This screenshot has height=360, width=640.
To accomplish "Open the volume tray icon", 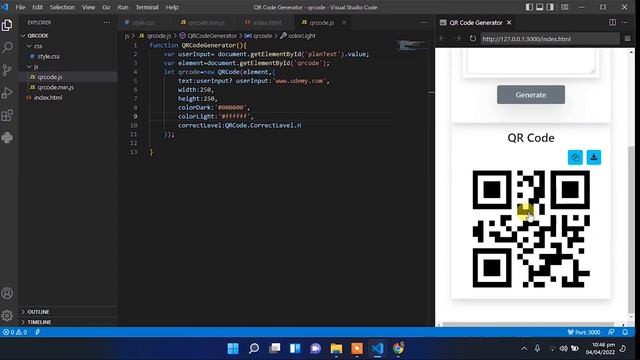I will tap(563, 348).
